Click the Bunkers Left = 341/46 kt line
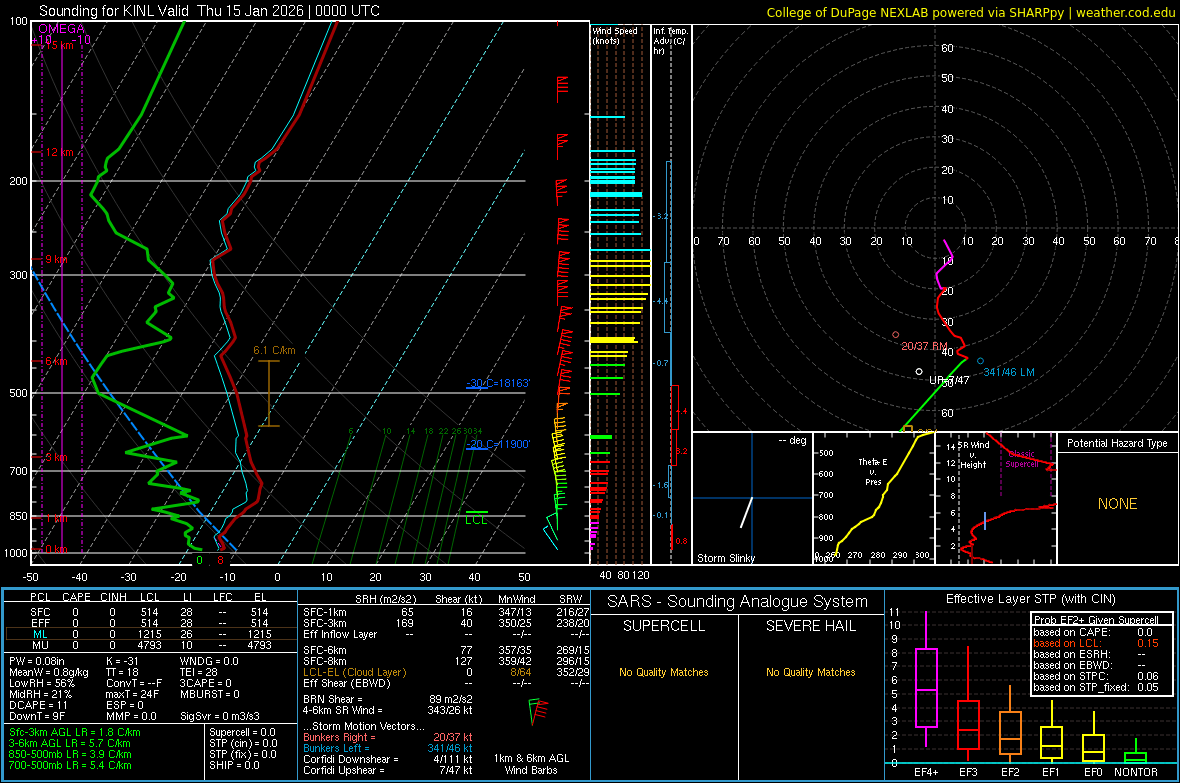 [x=388, y=748]
